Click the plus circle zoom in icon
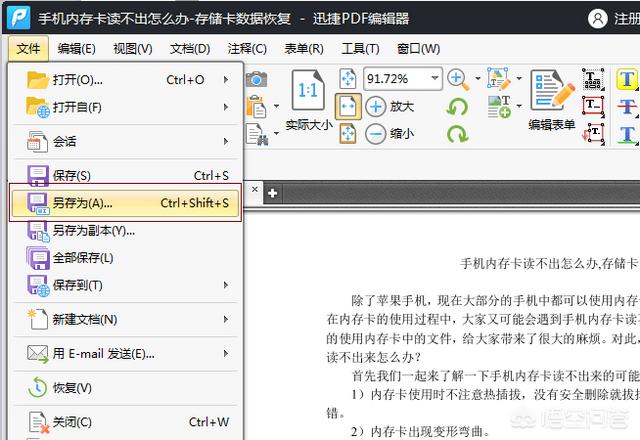The height and width of the screenshot is (440, 640). click(x=376, y=107)
